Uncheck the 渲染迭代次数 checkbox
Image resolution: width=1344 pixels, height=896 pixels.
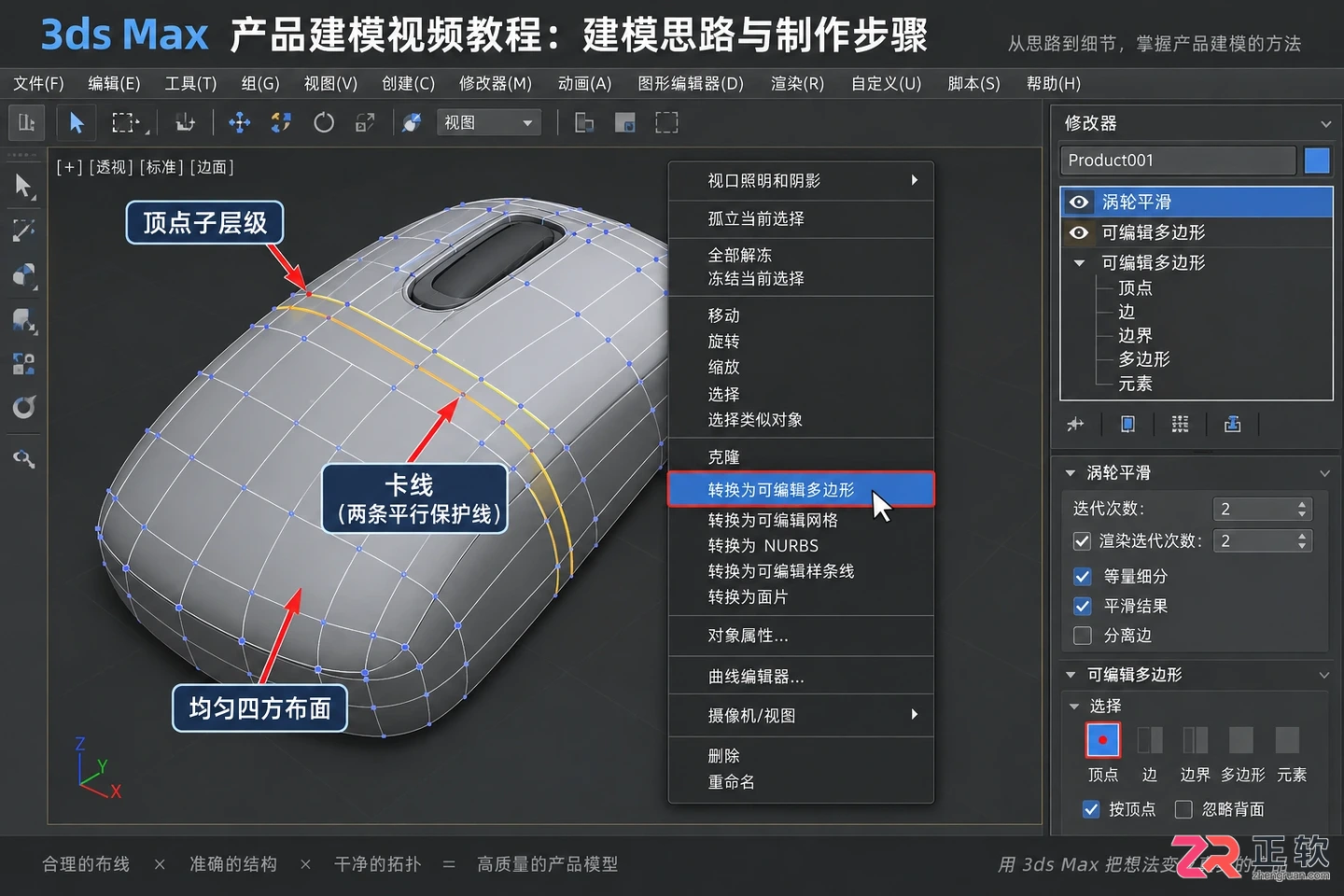1083,541
